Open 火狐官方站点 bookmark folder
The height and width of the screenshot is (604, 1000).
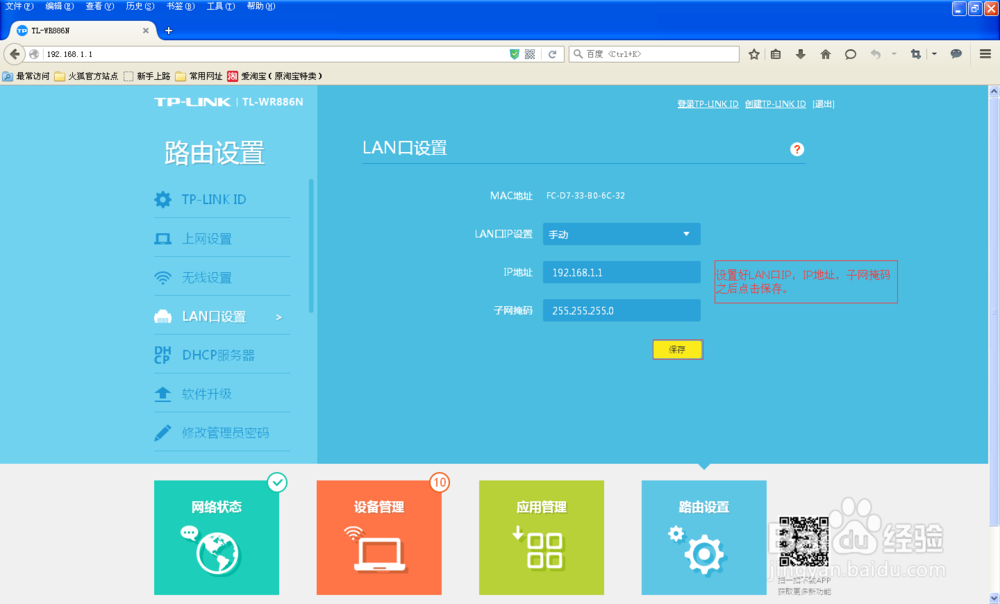[86, 77]
